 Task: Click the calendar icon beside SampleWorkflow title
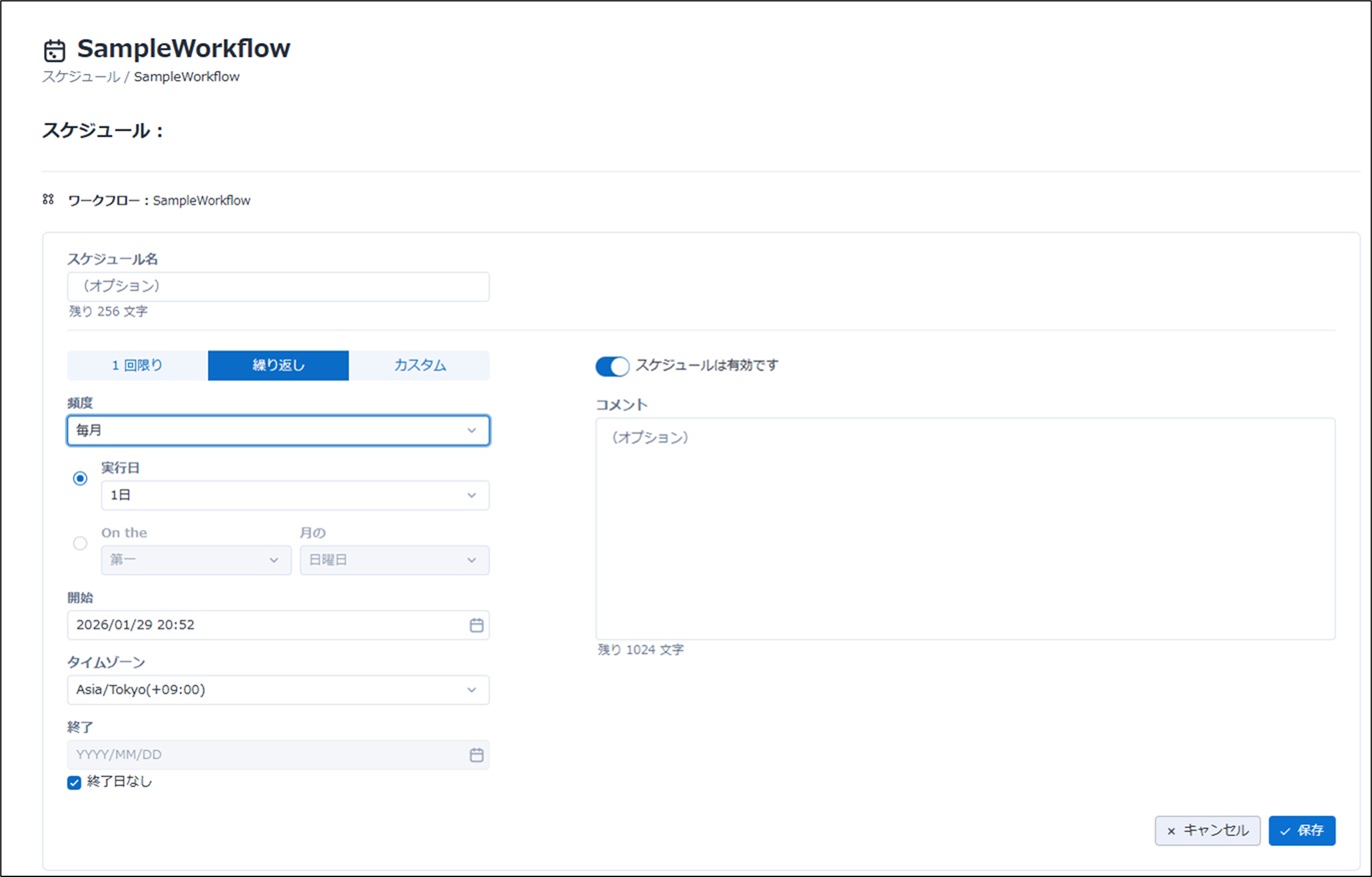(55, 50)
